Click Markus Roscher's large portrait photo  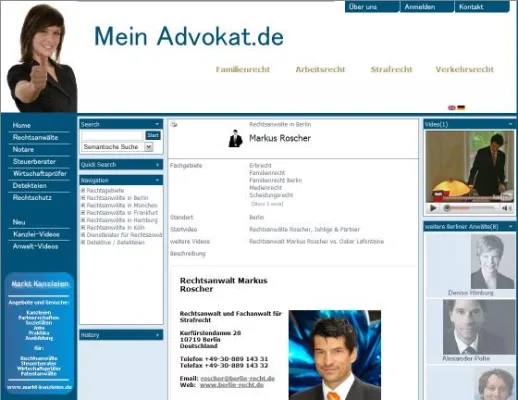pos(335,355)
